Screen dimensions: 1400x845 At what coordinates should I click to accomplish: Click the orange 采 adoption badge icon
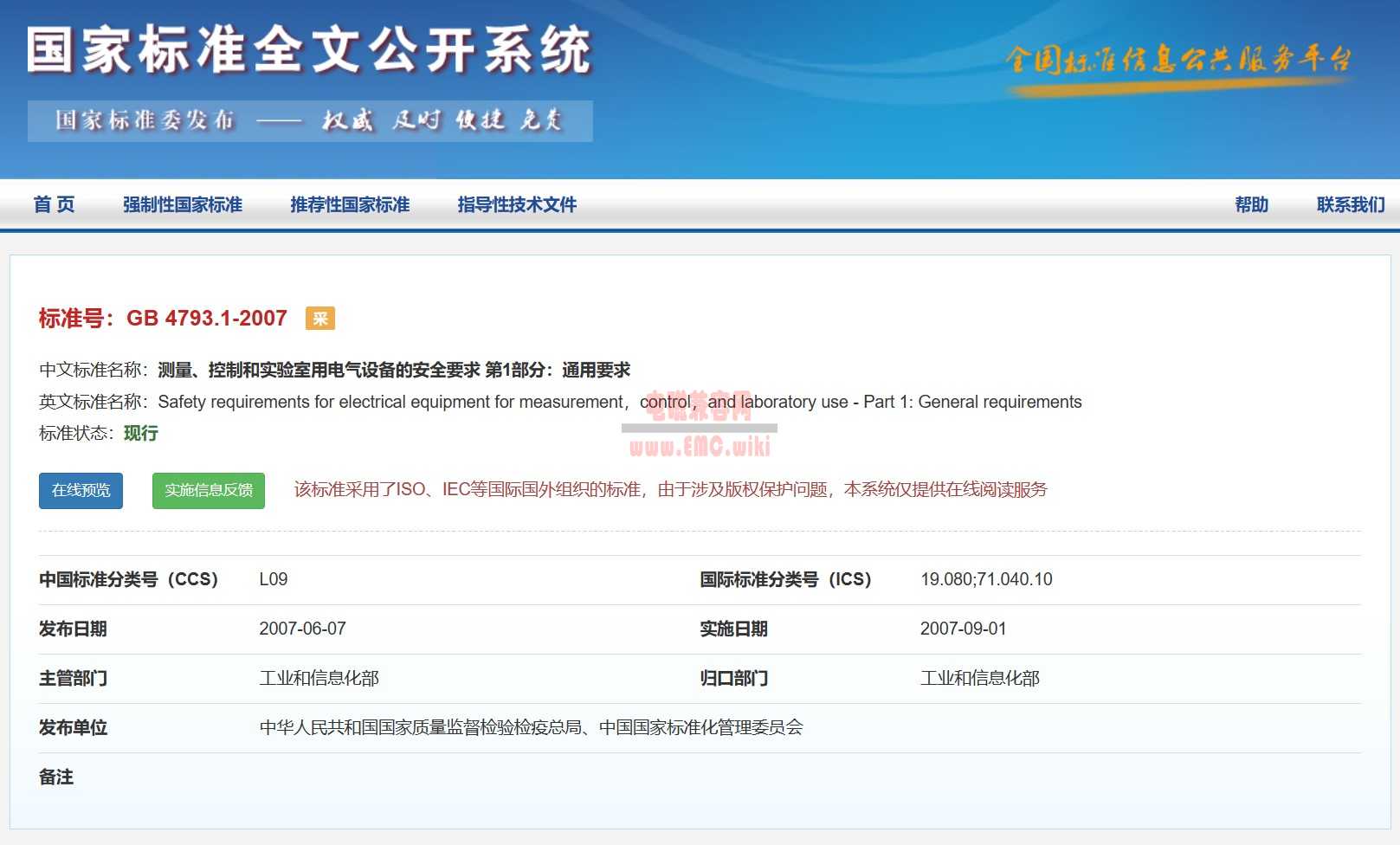tap(320, 319)
